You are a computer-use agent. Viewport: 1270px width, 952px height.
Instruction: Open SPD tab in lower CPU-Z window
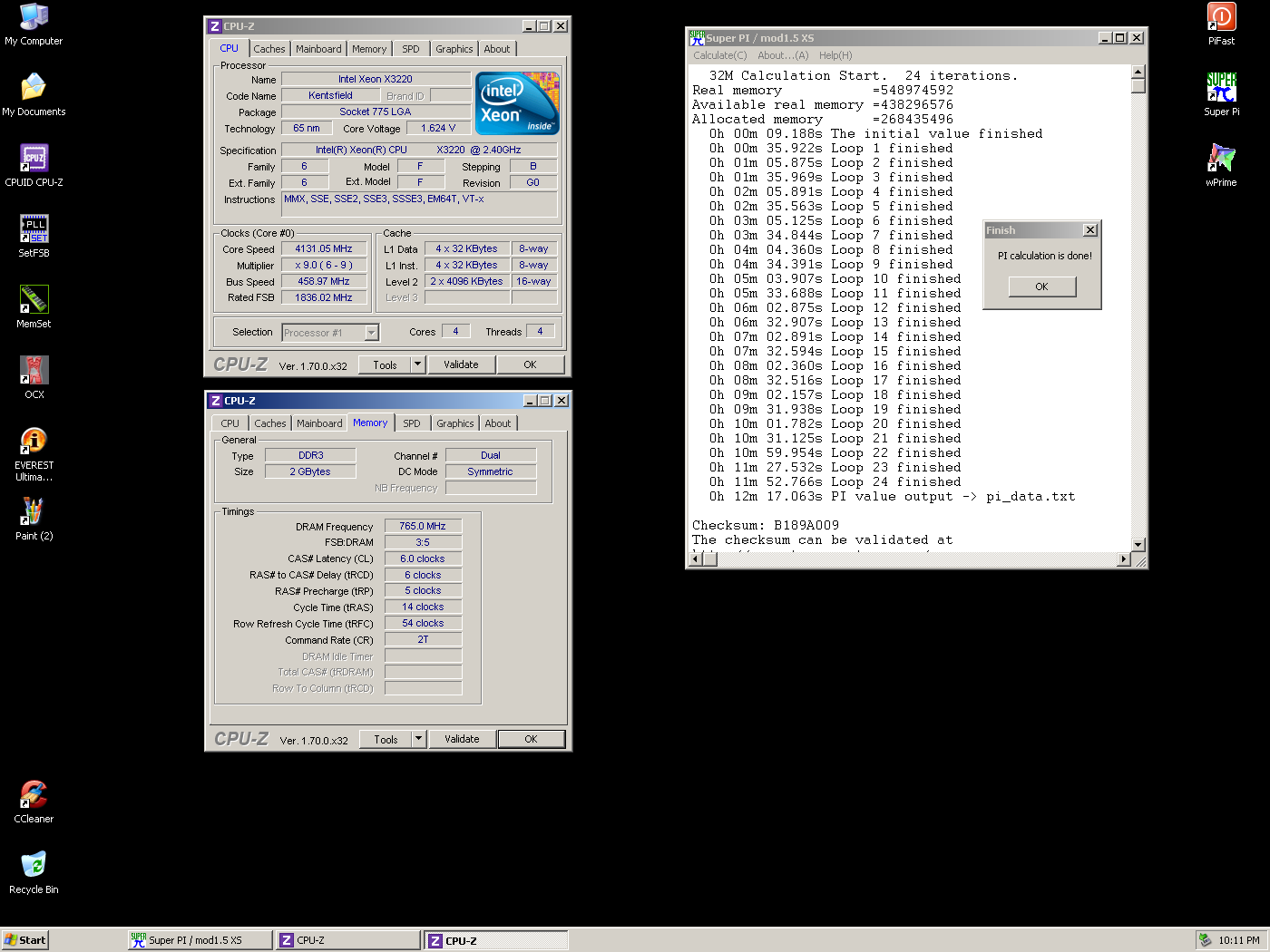pyautogui.click(x=412, y=423)
